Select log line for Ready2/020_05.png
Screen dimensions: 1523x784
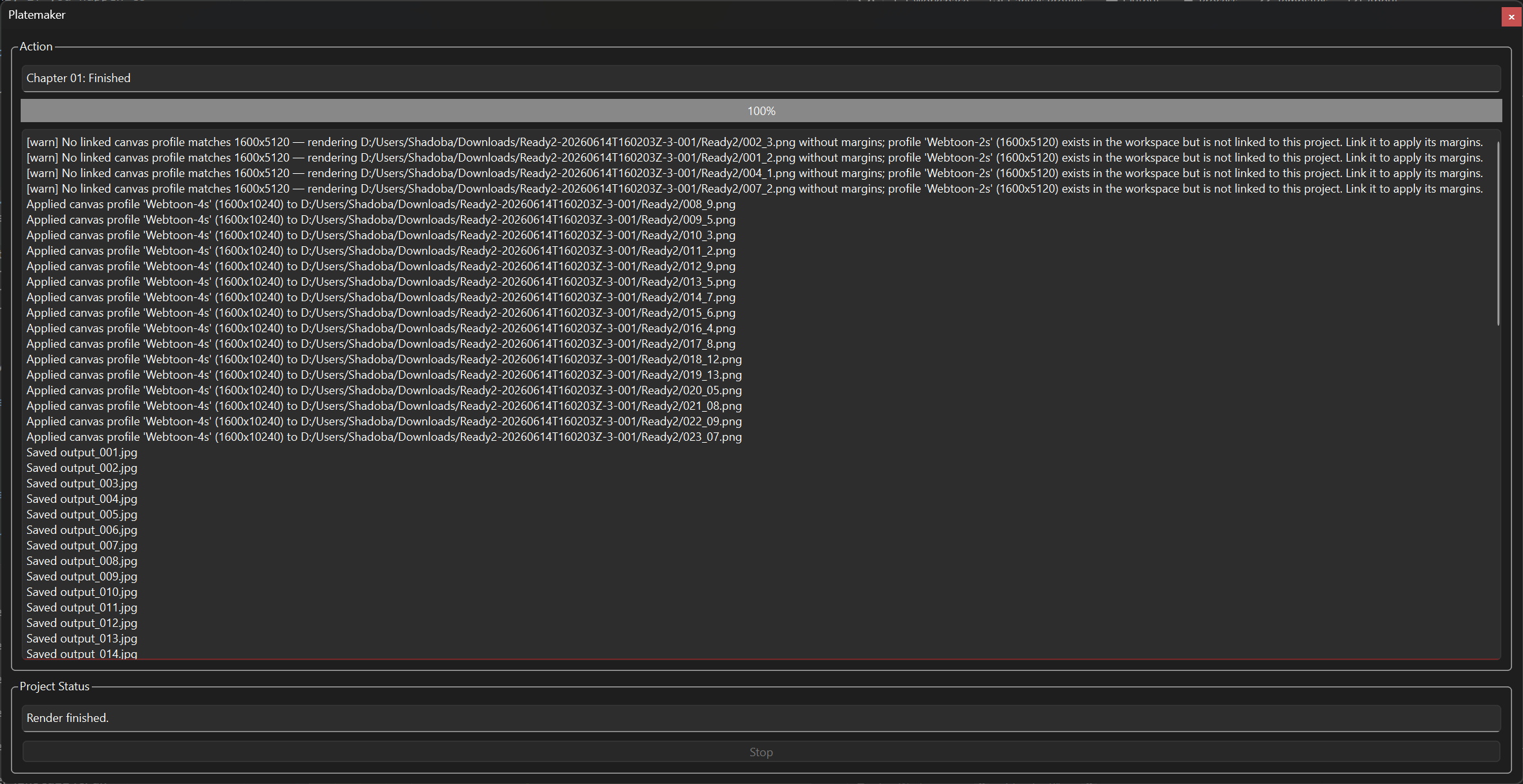click(x=384, y=390)
